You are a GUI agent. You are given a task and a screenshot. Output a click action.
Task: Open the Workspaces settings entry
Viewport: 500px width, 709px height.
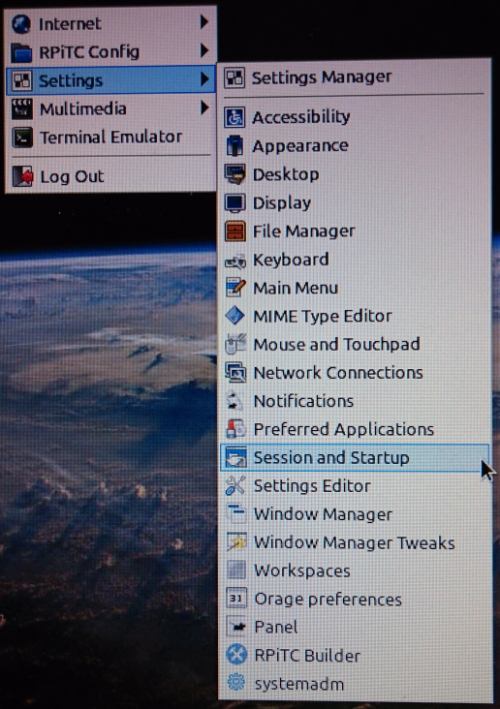tap(355, 571)
